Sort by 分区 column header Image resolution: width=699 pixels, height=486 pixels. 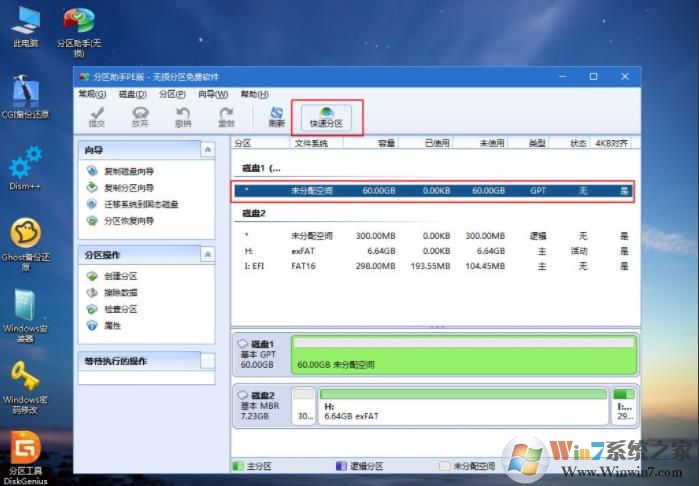click(x=260, y=143)
